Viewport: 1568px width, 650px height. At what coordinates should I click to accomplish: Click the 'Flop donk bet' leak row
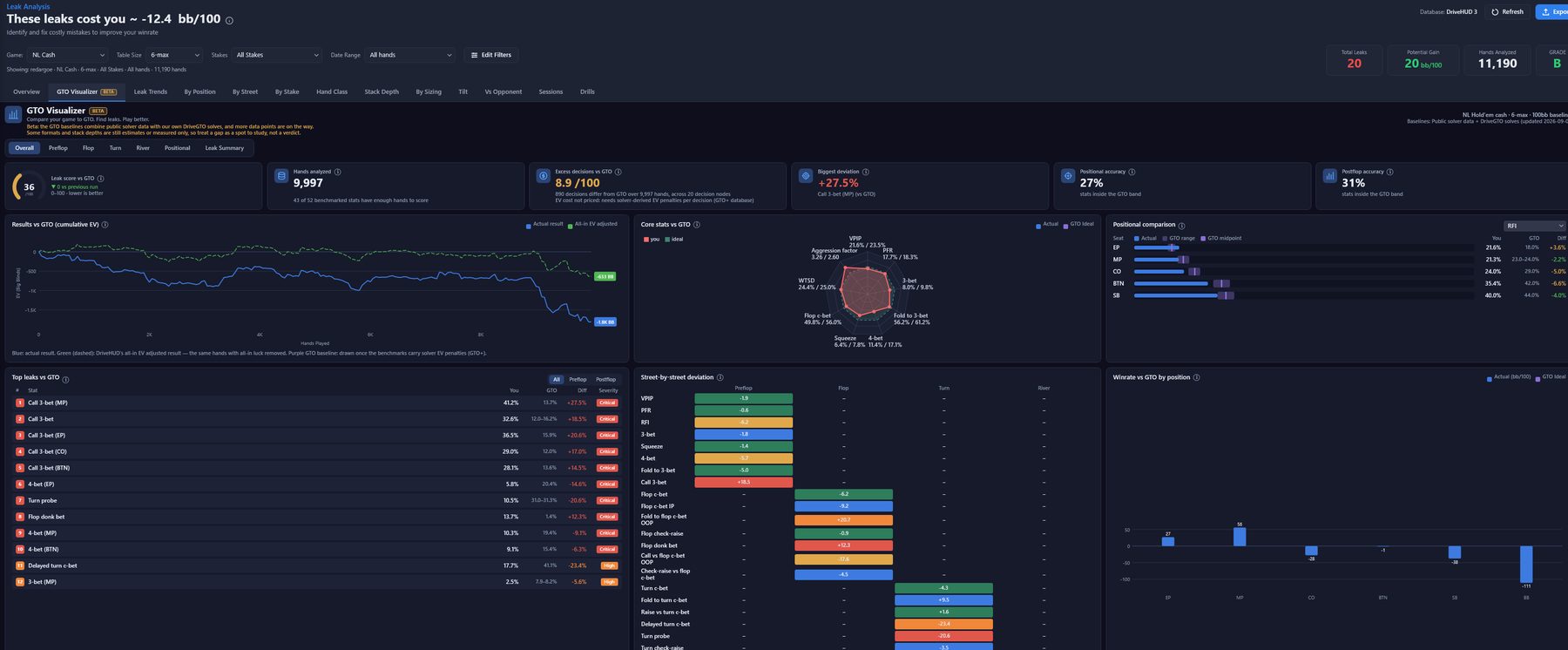coord(317,517)
